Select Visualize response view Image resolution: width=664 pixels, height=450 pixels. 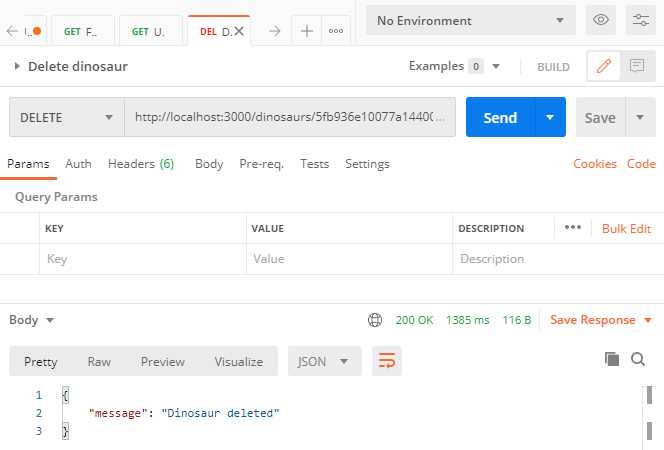click(x=239, y=362)
